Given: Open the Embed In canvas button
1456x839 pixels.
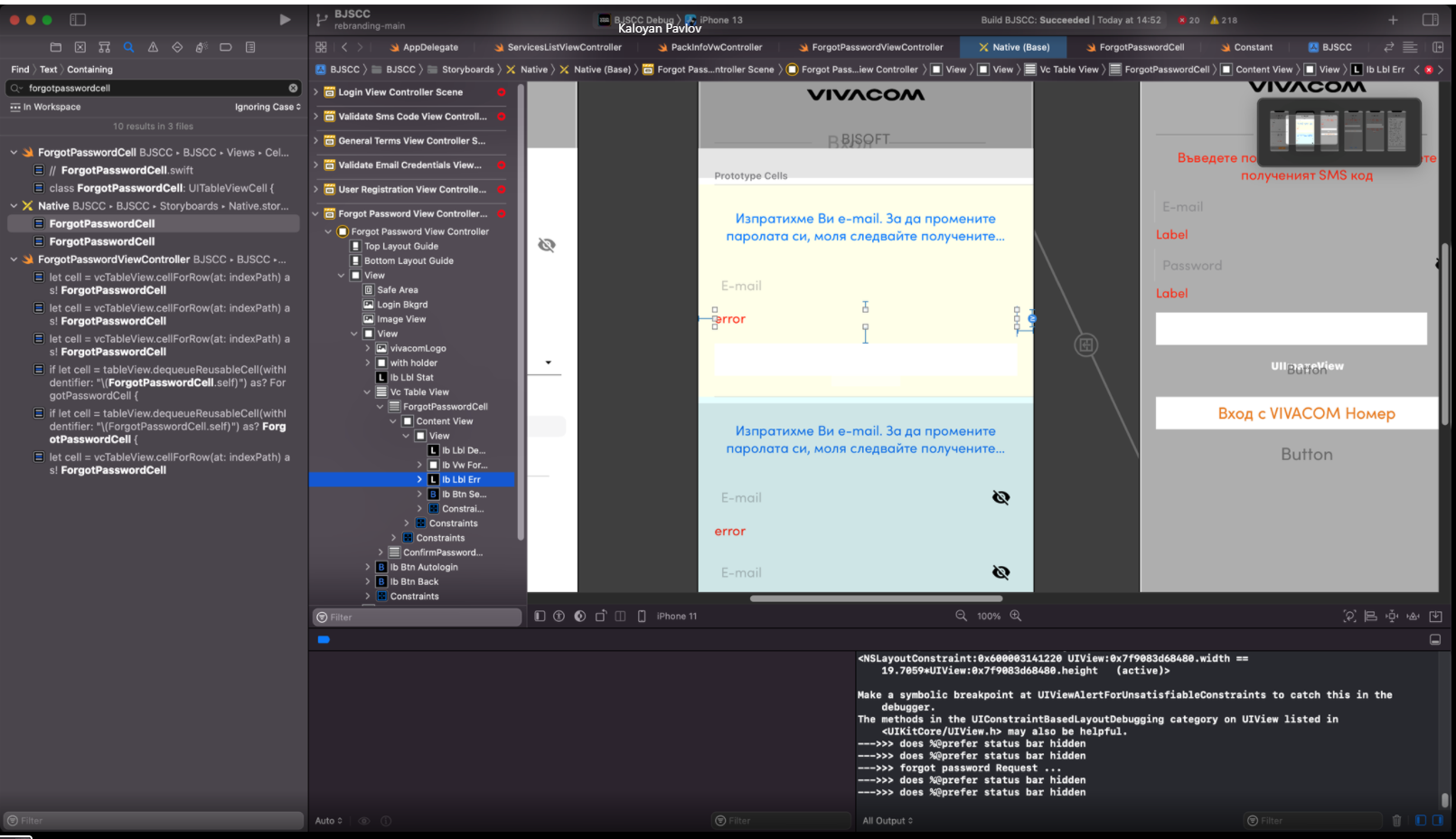Looking at the screenshot, I should (1436, 616).
